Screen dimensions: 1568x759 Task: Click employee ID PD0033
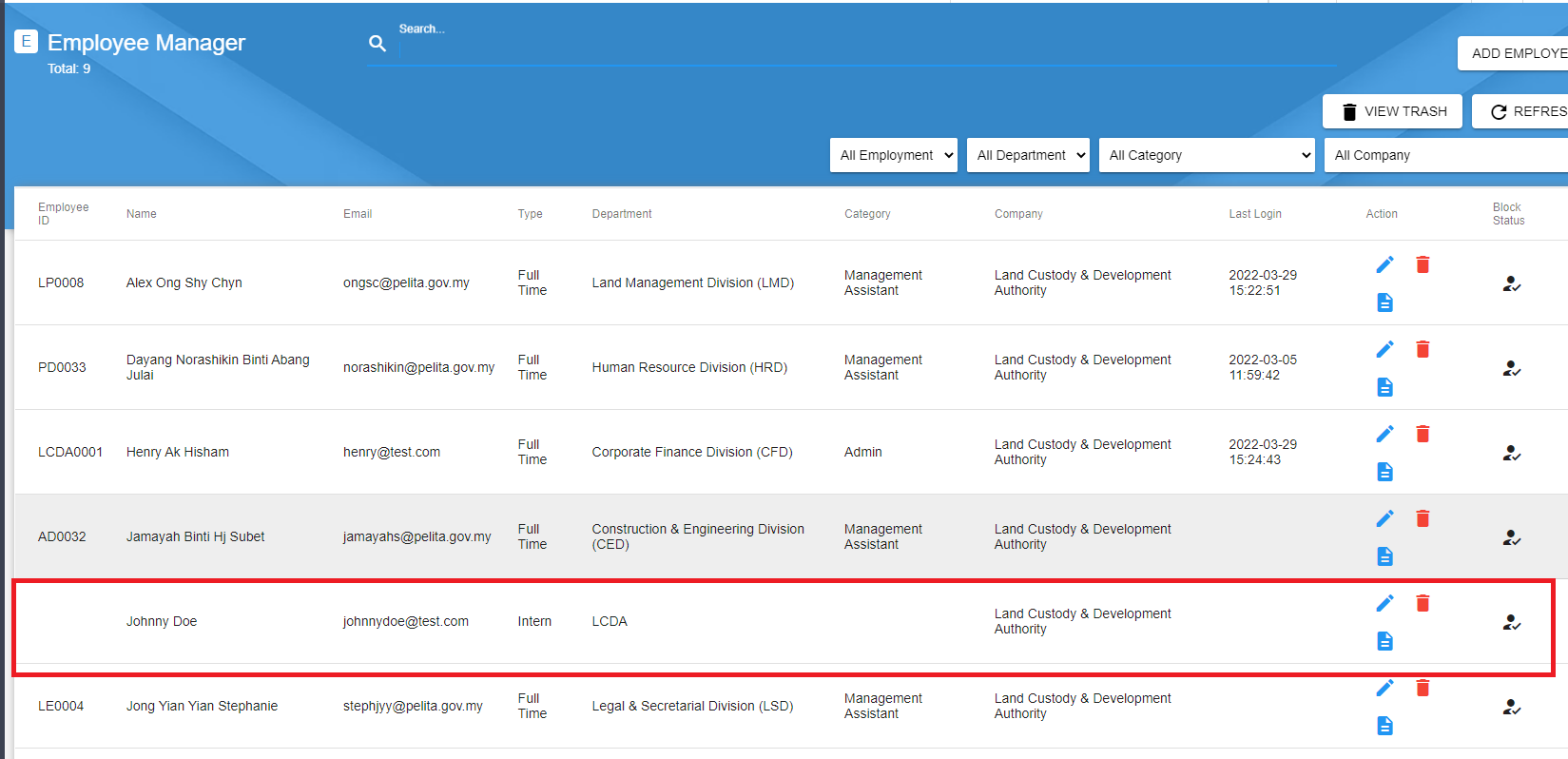62,367
